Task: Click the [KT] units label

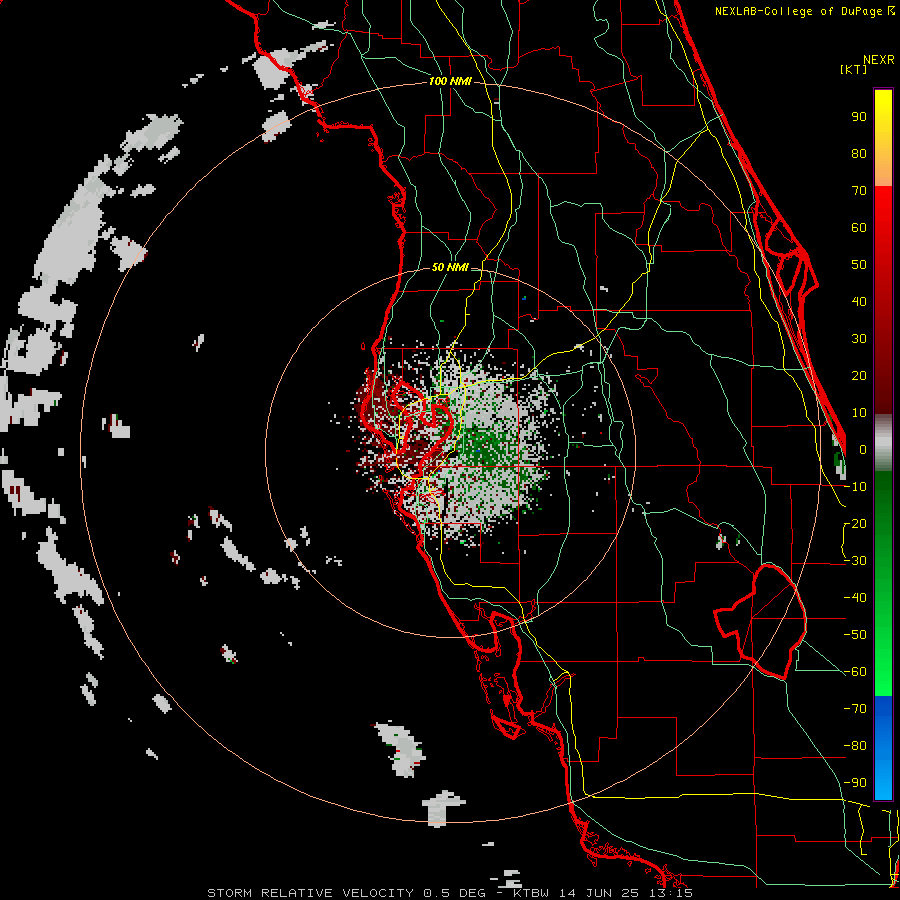Action: 854,69
